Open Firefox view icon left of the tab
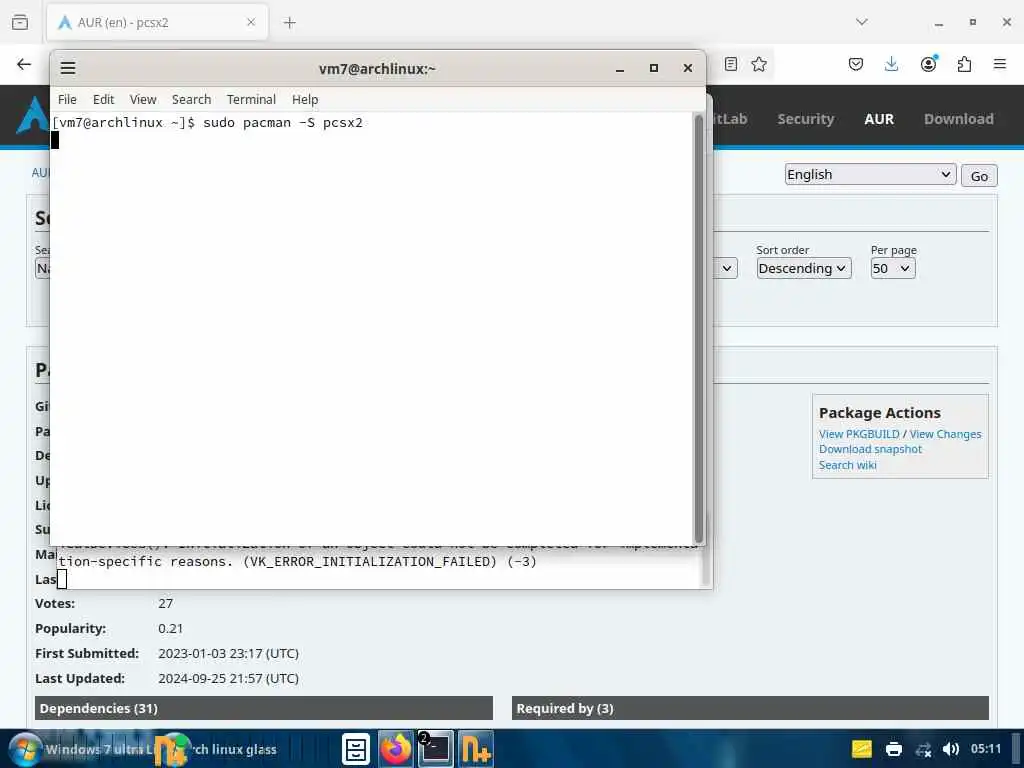The image size is (1024, 768). coord(20,22)
